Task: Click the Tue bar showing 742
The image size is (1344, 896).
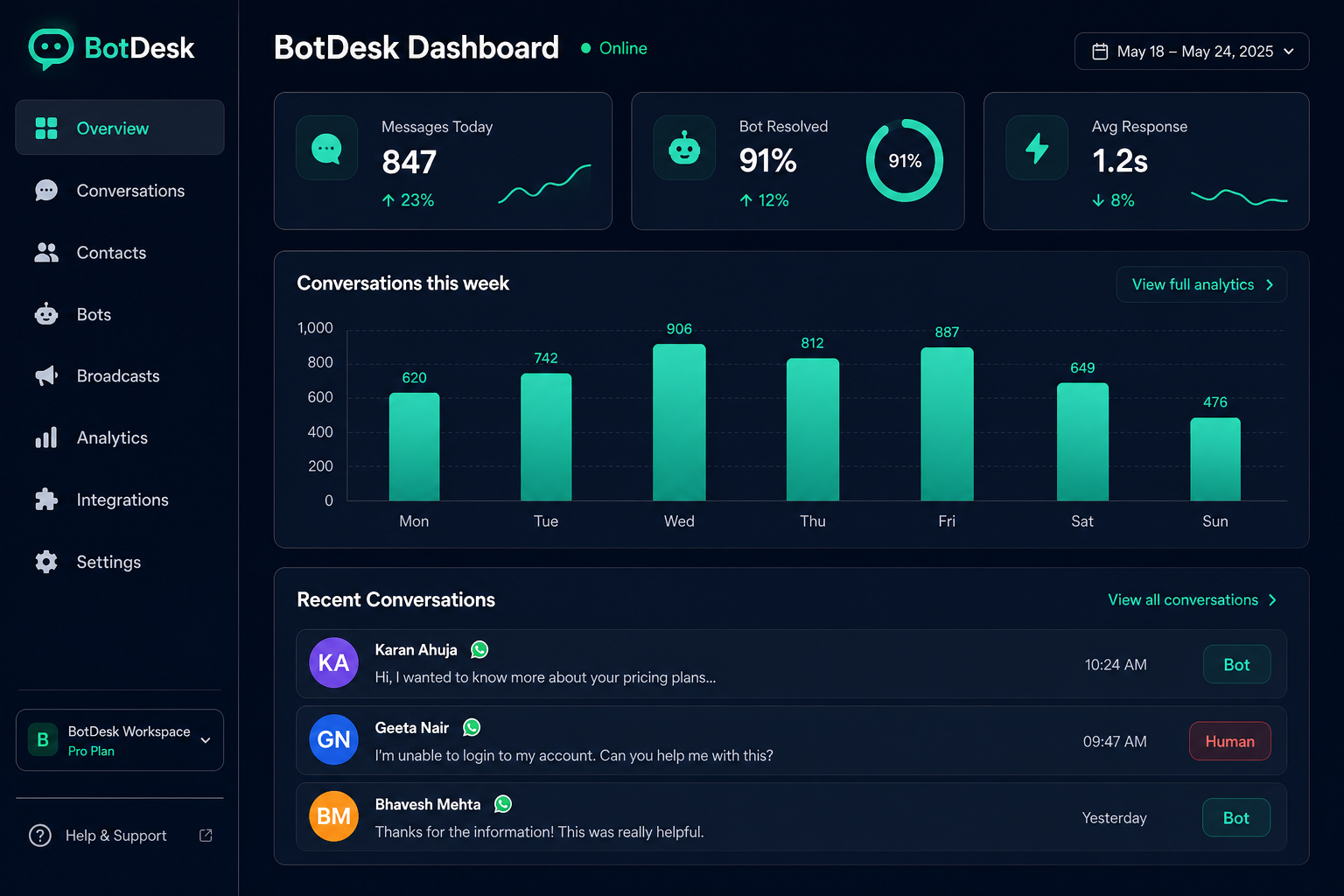Action: (546, 437)
